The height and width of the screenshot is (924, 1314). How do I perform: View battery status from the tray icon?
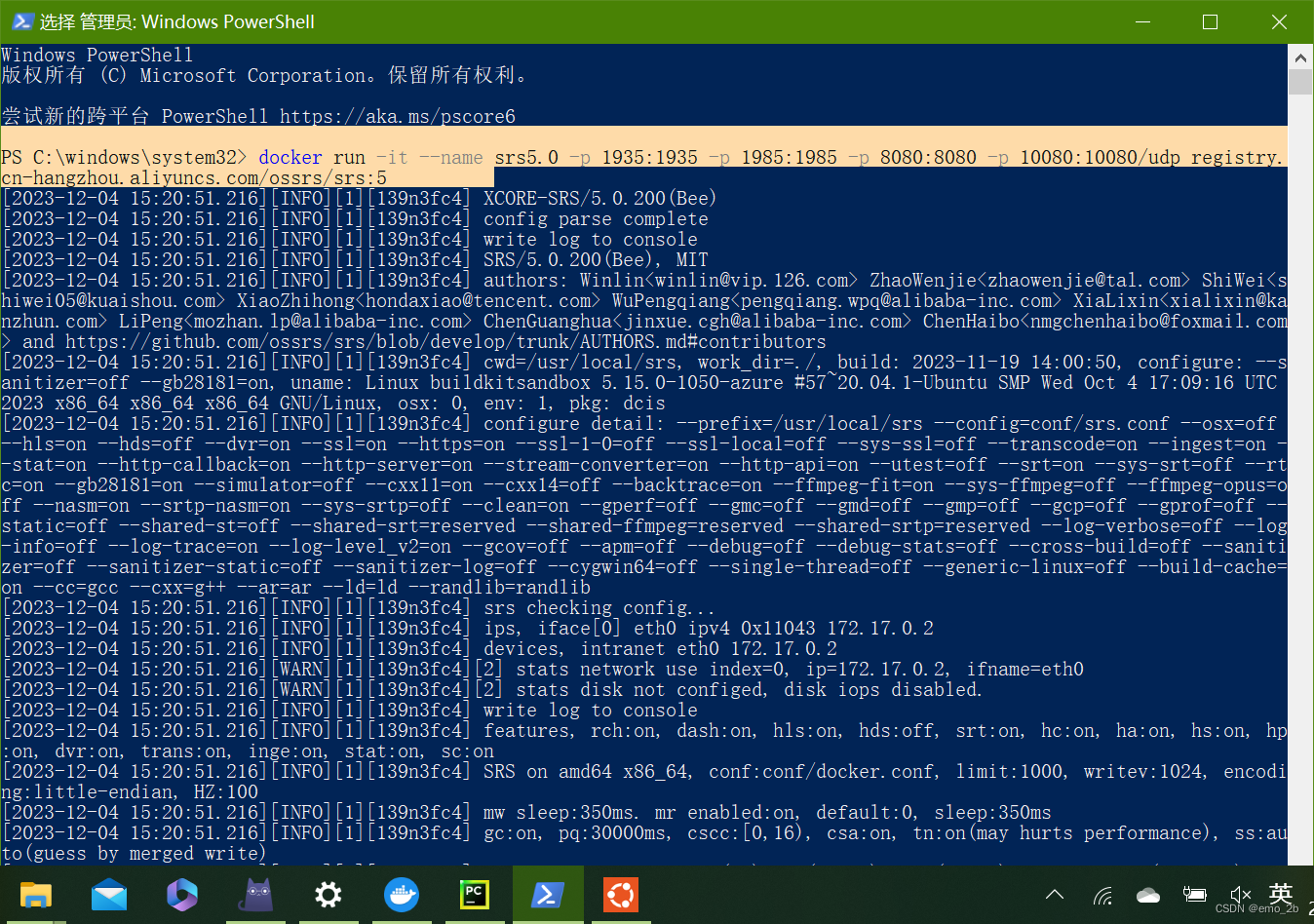point(1194,895)
